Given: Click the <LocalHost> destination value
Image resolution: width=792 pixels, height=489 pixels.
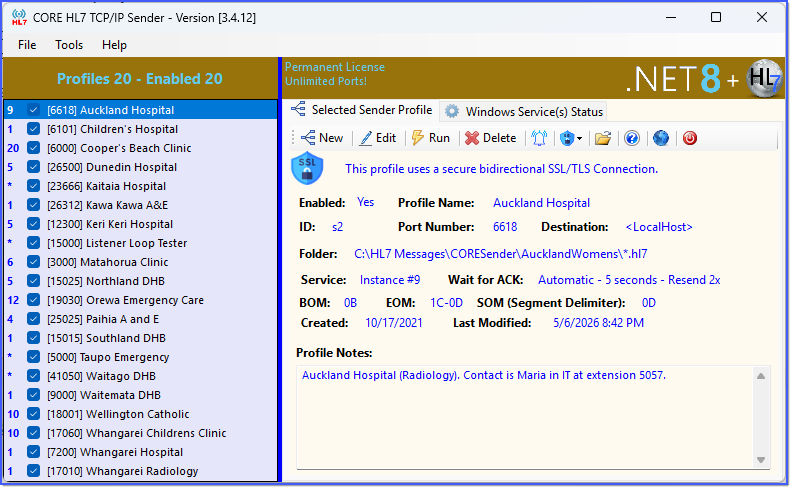Looking at the screenshot, I should (659, 227).
